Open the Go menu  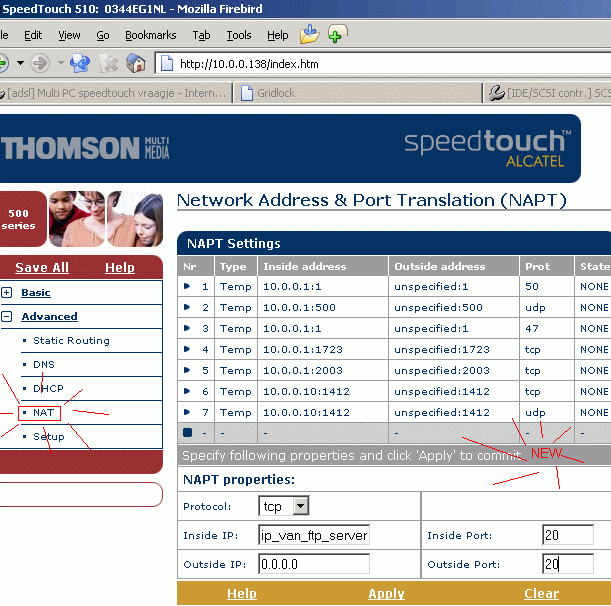103,35
